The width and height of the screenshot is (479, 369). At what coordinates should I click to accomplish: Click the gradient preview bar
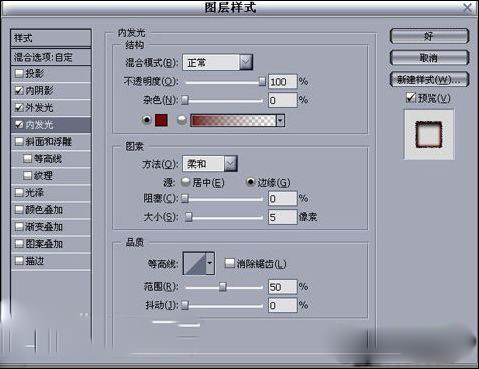coord(233,120)
